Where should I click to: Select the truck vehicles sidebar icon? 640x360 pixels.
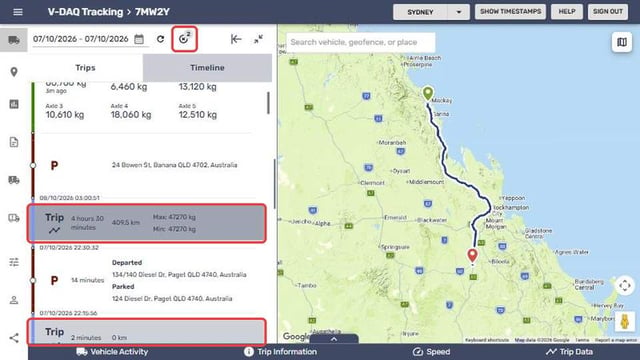tap(14, 40)
